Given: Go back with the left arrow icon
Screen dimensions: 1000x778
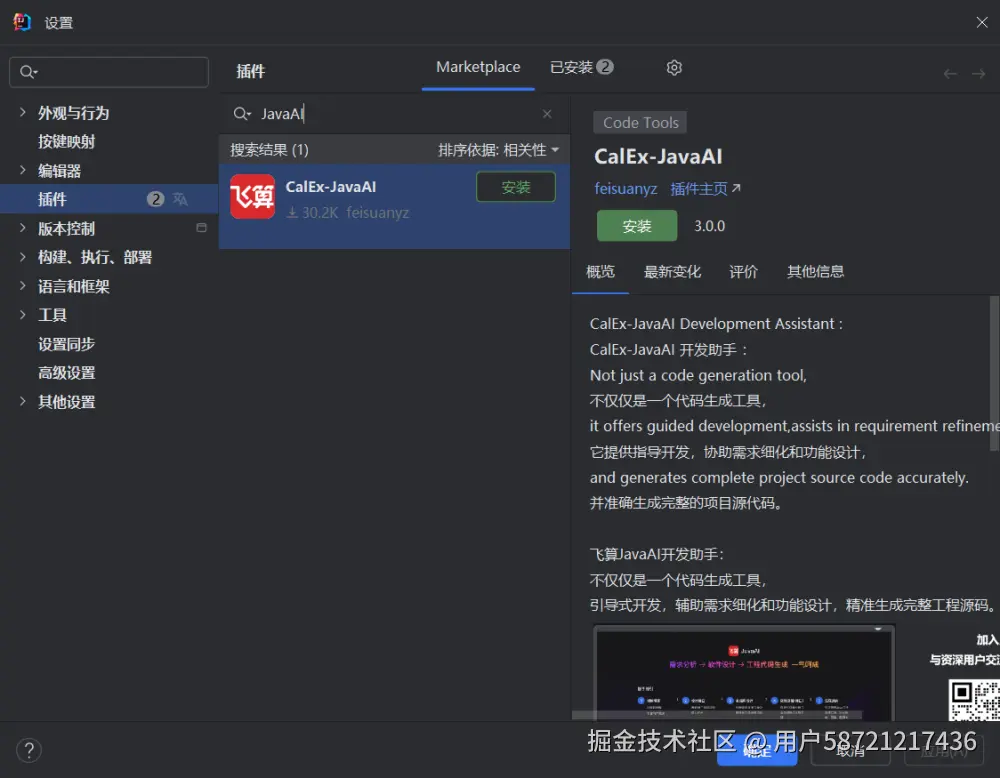Looking at the screenshot, I should pyautogui.click(x=950, y=74).
